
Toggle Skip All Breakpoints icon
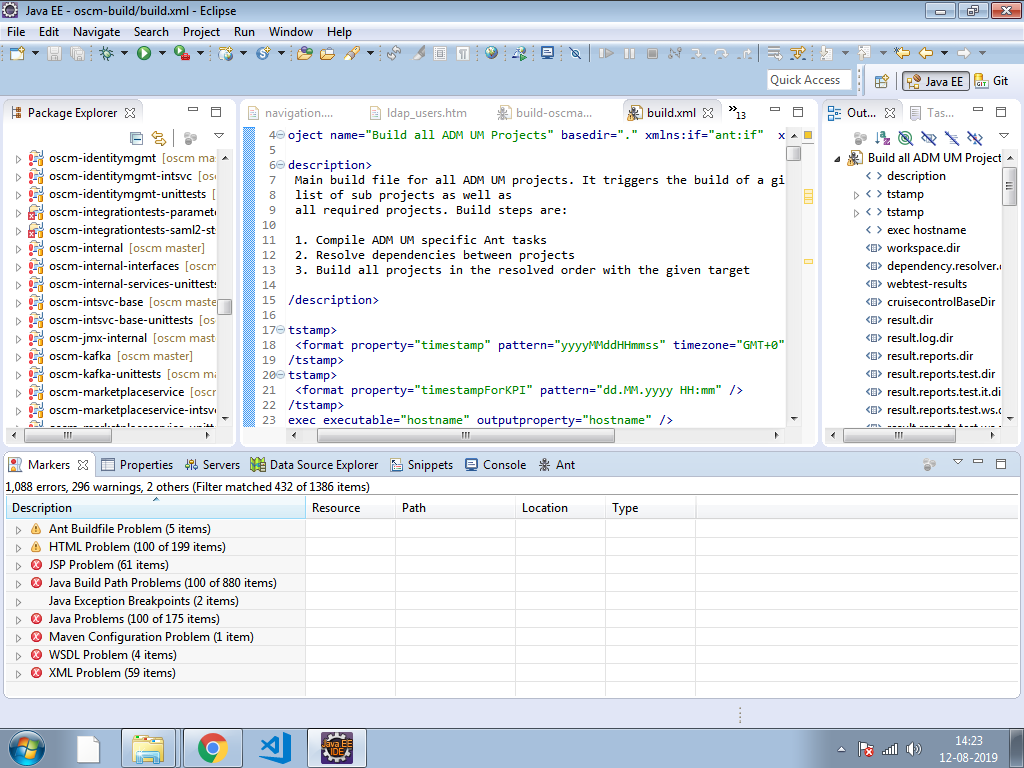point(575,54)
